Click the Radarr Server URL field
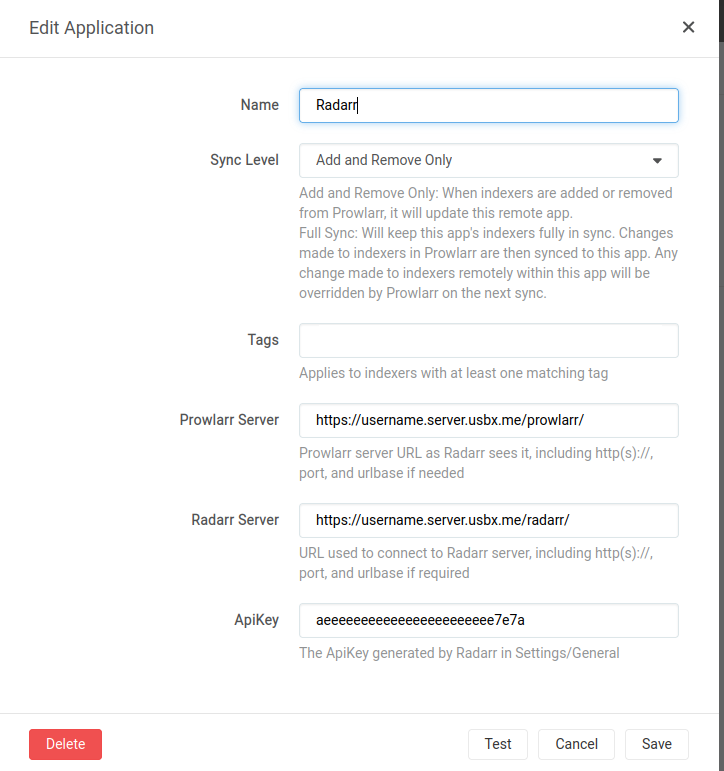The image size is (724, 771). point(488,520)
